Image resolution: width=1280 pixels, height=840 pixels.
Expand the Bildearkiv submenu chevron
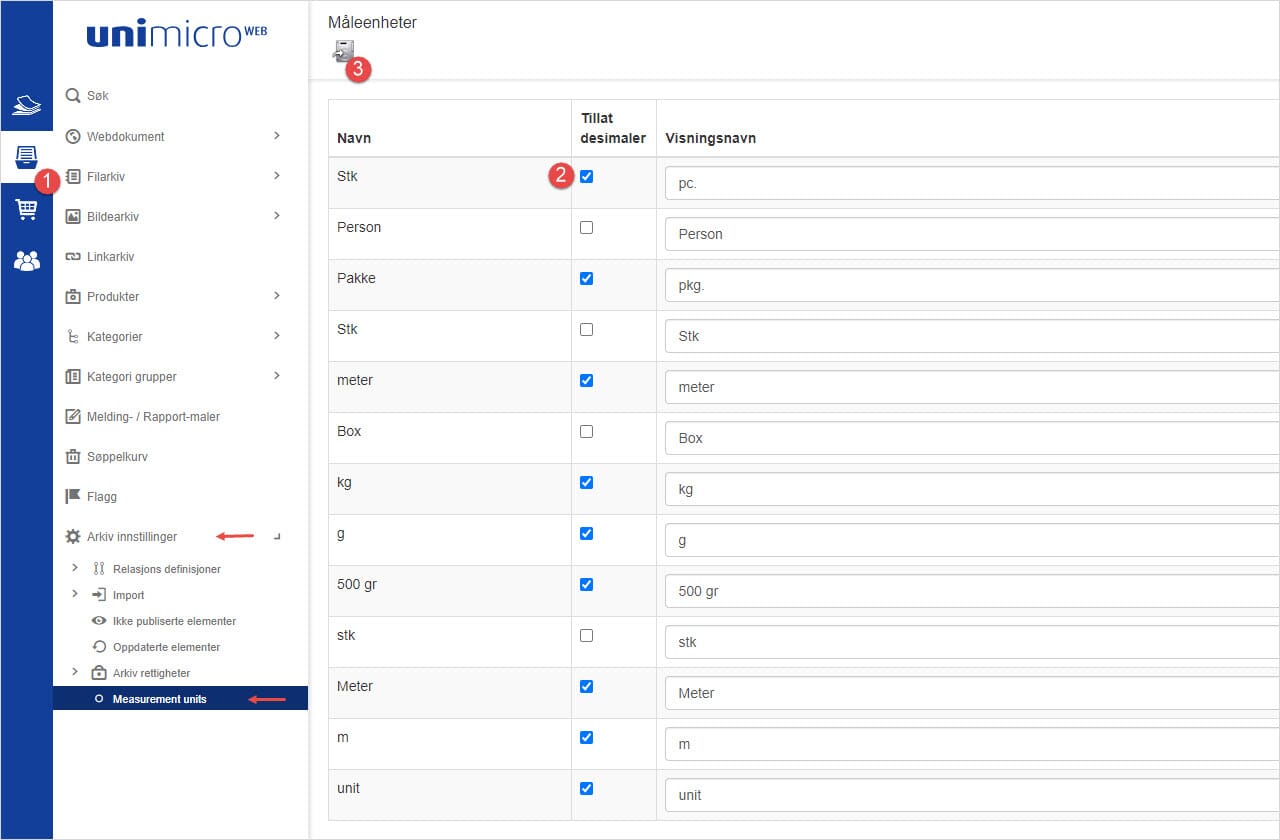[x=277, y=215]
